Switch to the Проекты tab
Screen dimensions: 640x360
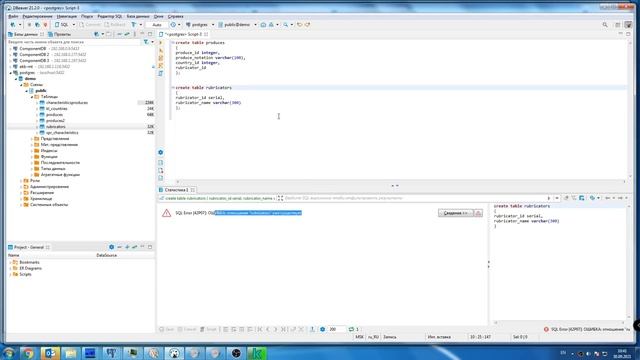point(60,34)
